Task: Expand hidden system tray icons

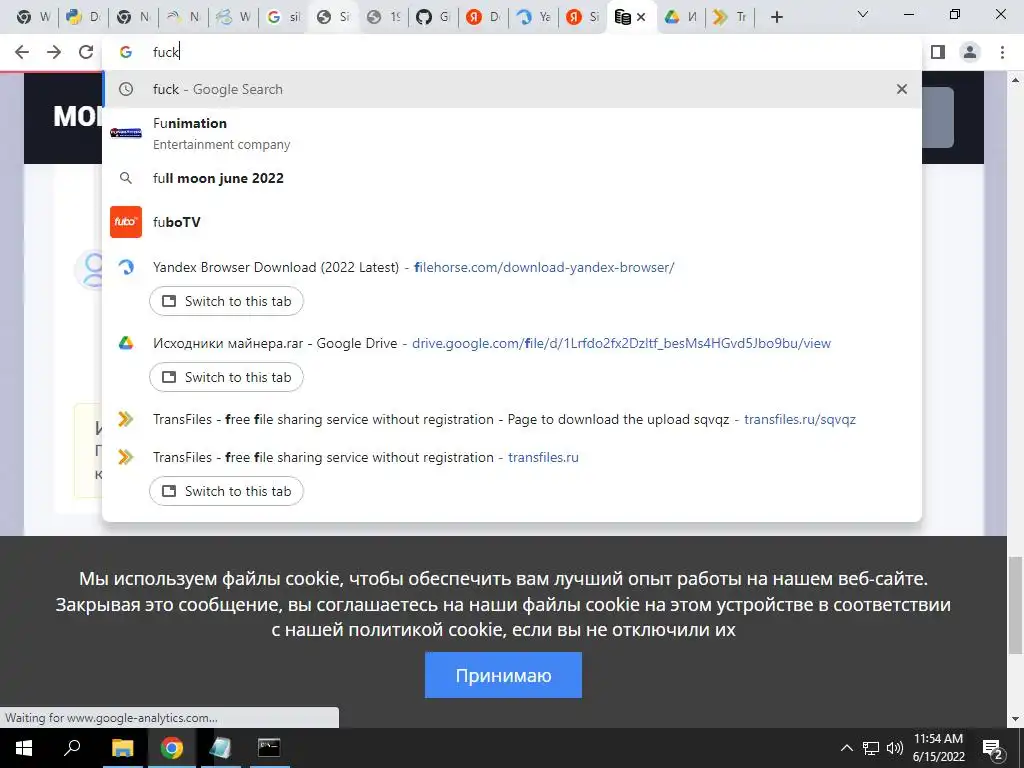Action: [x=846, y=748]
